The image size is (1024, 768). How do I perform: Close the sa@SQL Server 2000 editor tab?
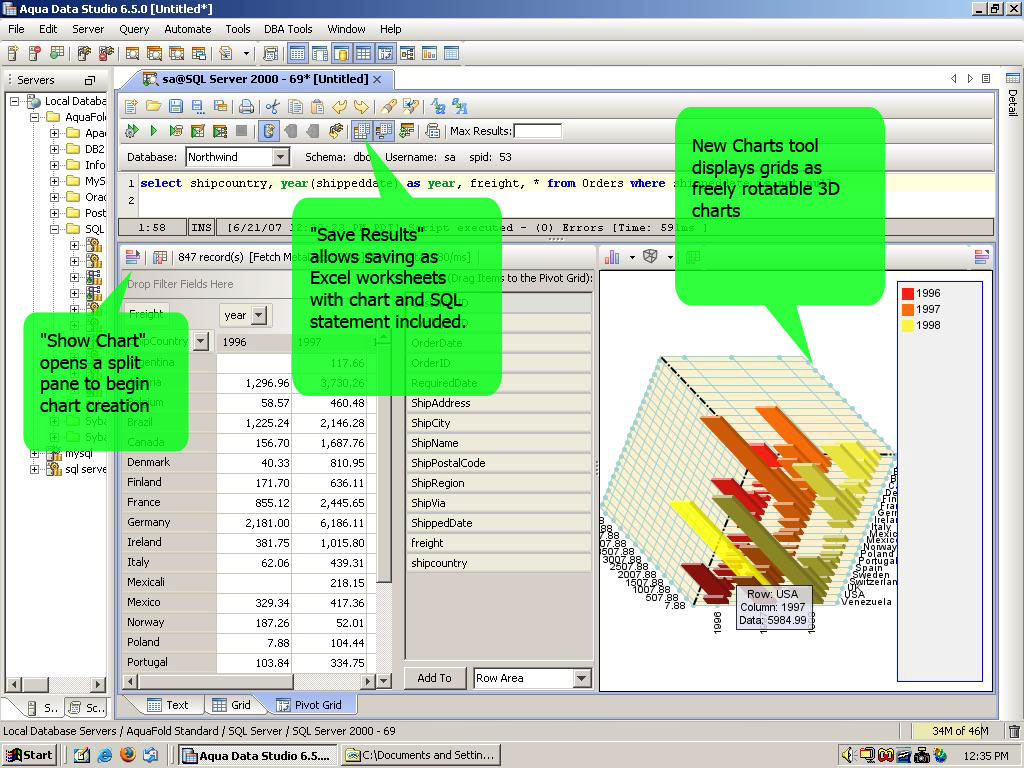pyautogui.click(x=377, y=80)
